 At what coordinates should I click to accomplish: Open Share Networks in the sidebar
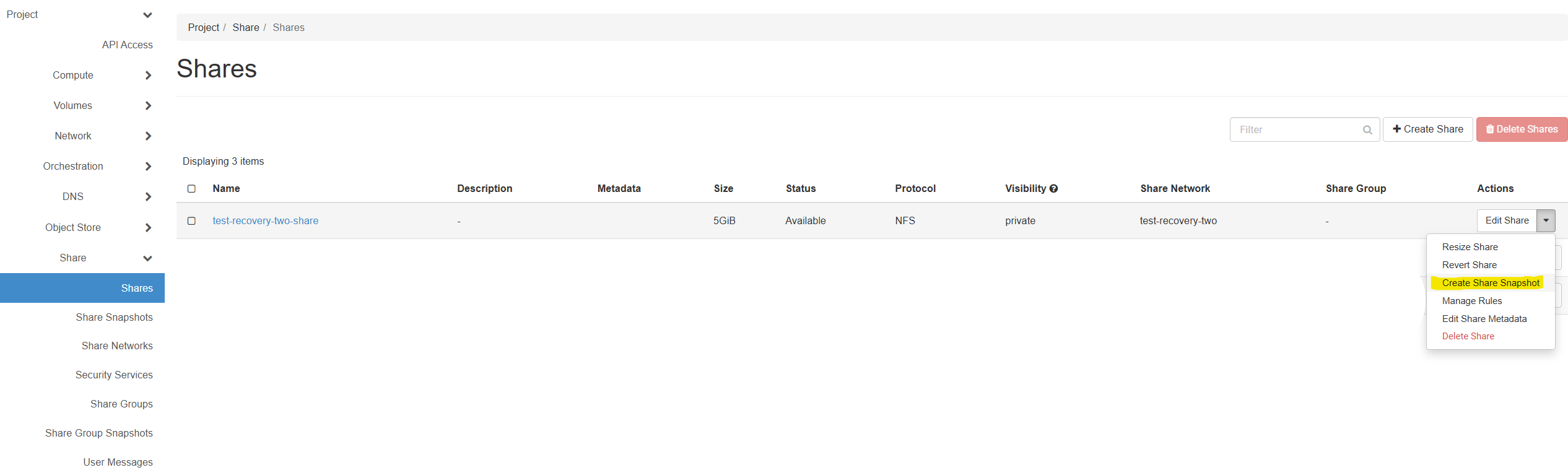pyautogui.click(x=117, y=346)
